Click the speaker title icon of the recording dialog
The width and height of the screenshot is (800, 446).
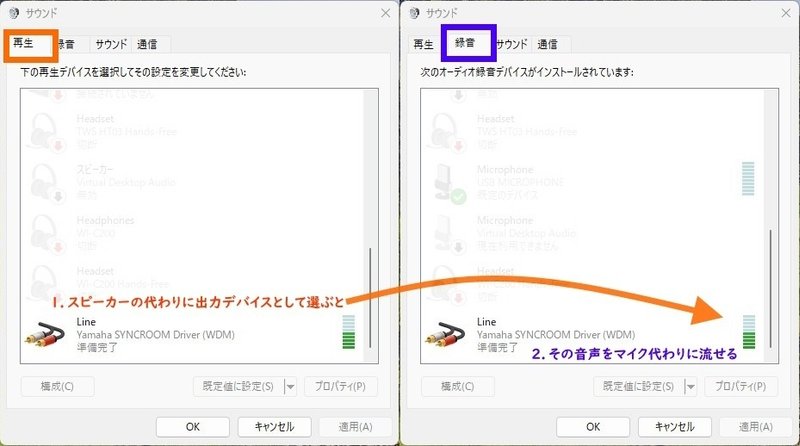tap(414, 13)
